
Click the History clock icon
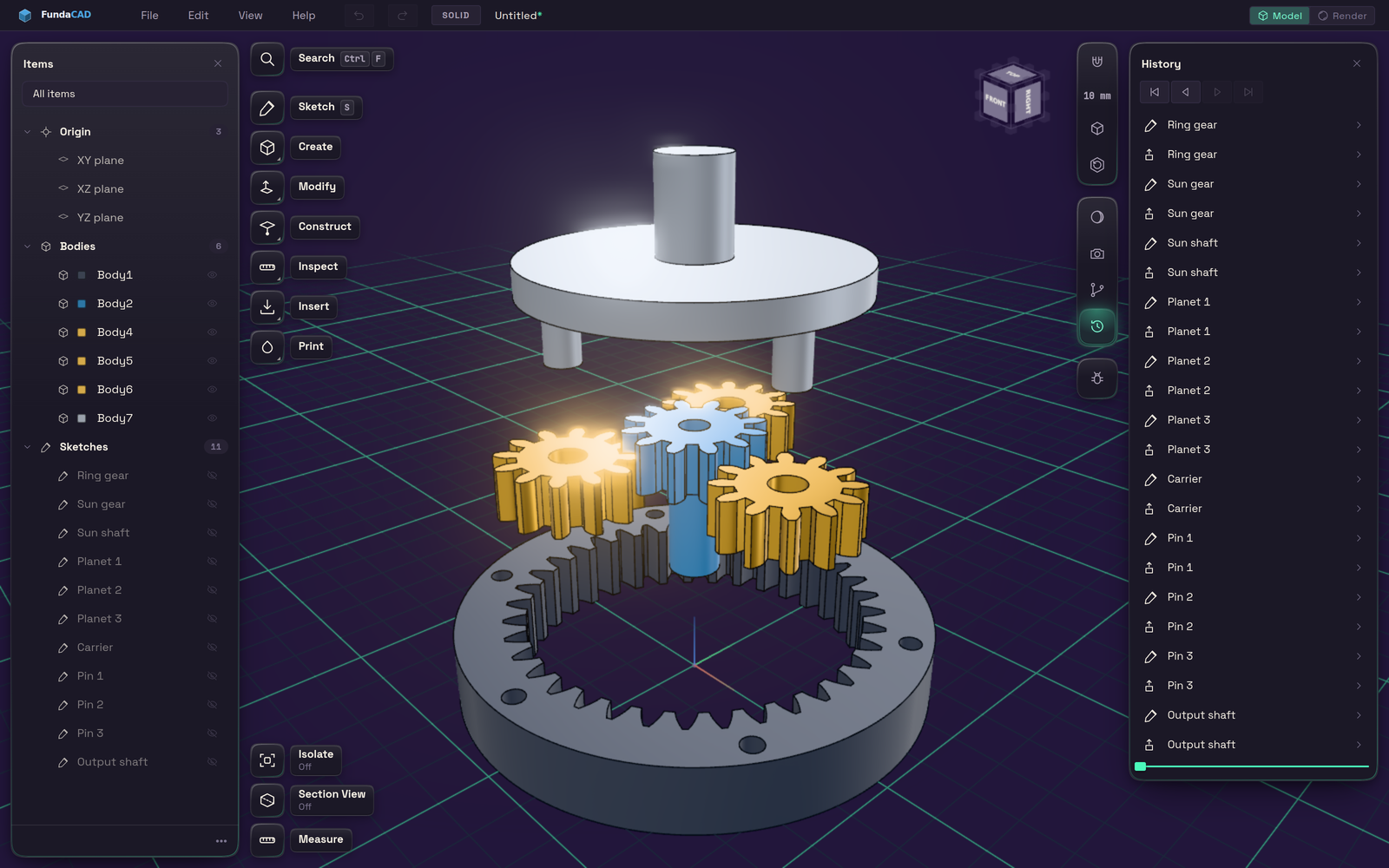(x=1097, y=326)
